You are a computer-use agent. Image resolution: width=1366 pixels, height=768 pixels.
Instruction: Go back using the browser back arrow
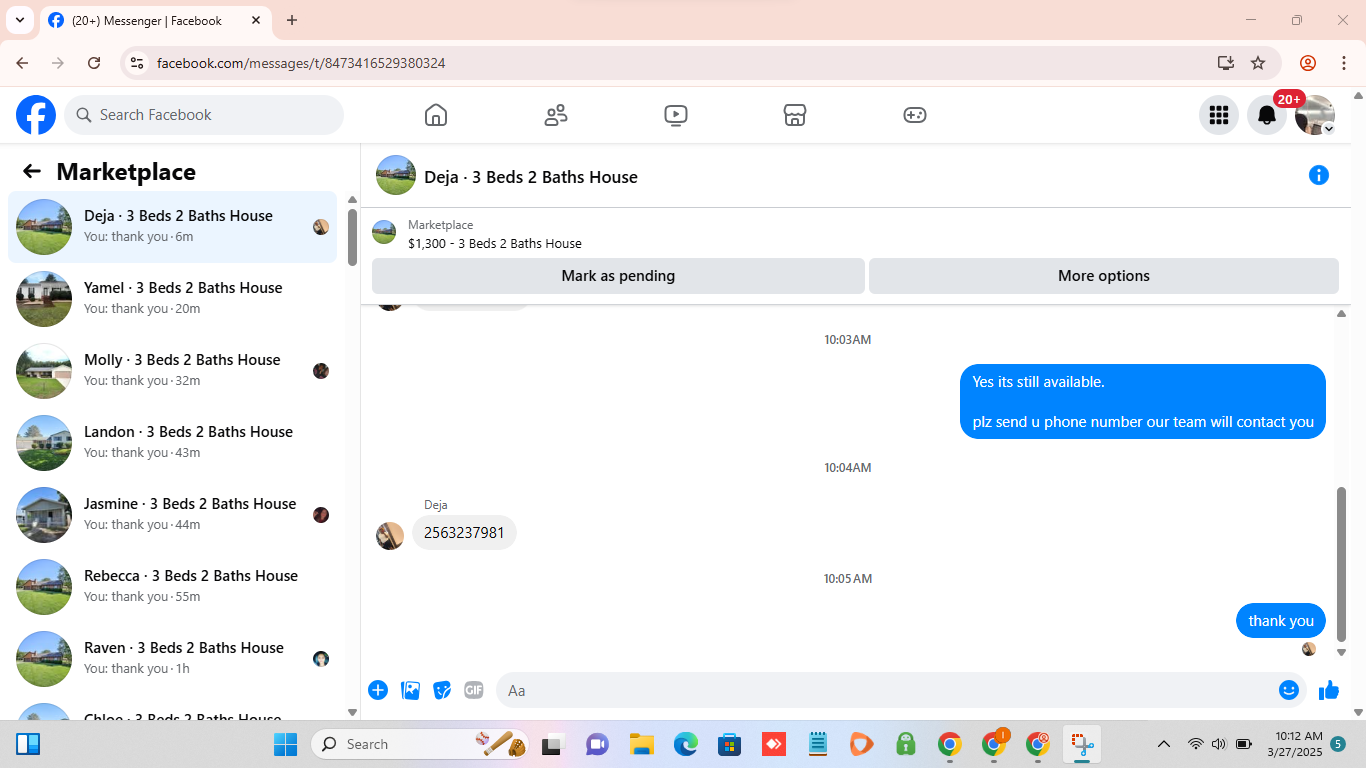23,63
